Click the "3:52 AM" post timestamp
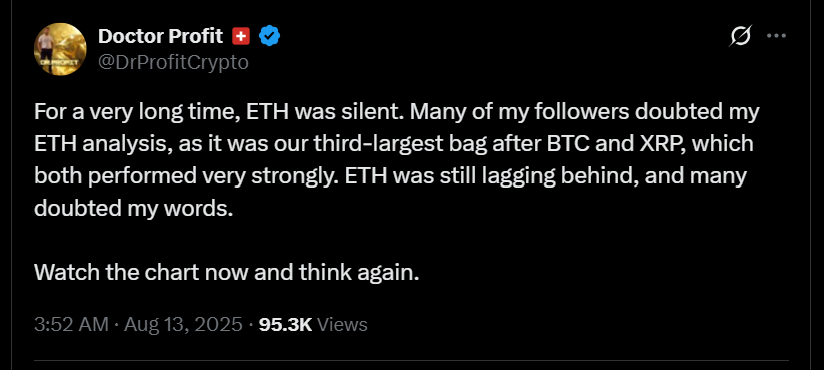The width and height of the screenshot is (824, 370). pos(71,324)
